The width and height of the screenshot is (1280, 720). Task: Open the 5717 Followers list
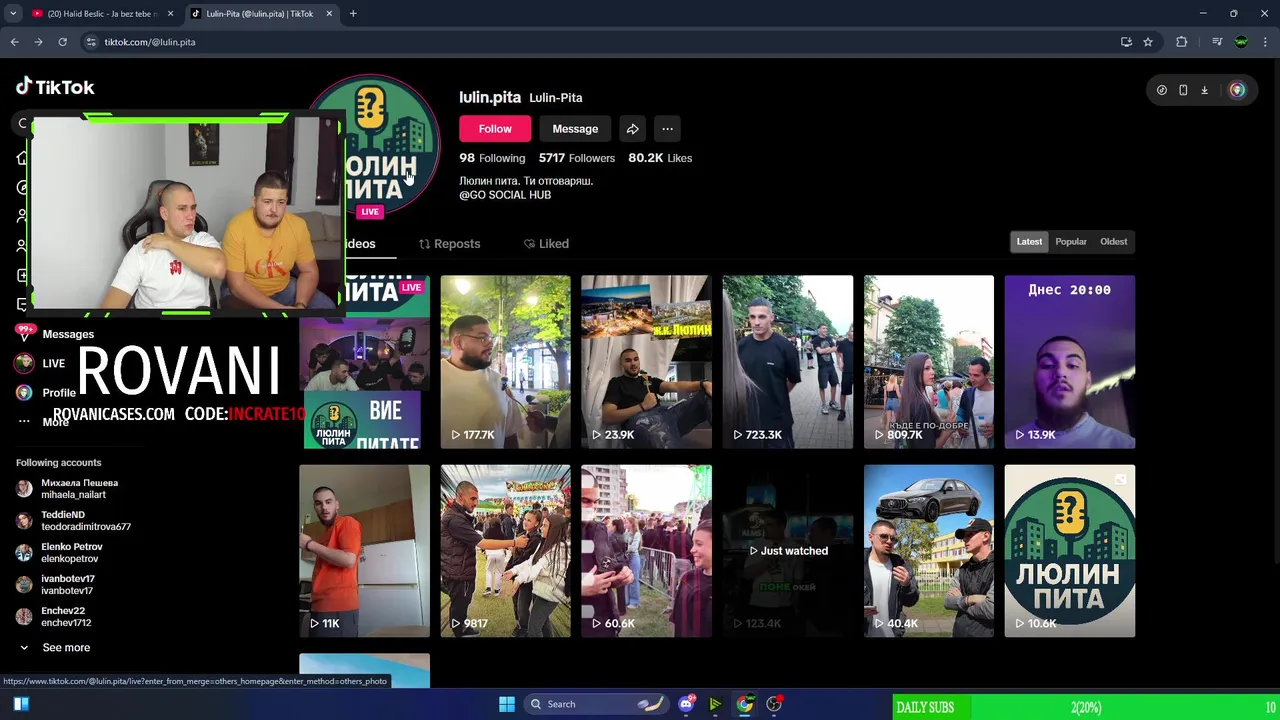576,158
